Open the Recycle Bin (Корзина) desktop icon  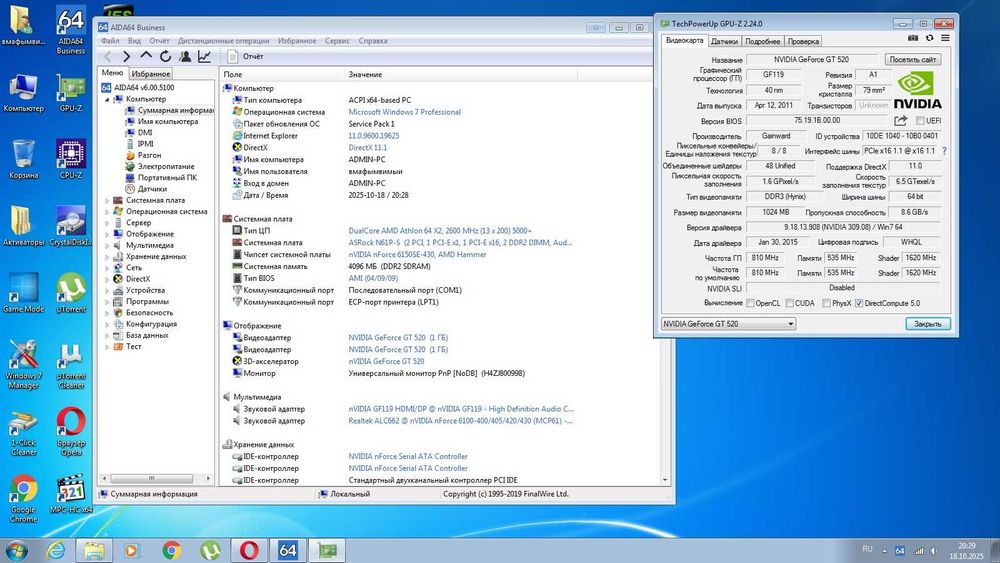24,159
